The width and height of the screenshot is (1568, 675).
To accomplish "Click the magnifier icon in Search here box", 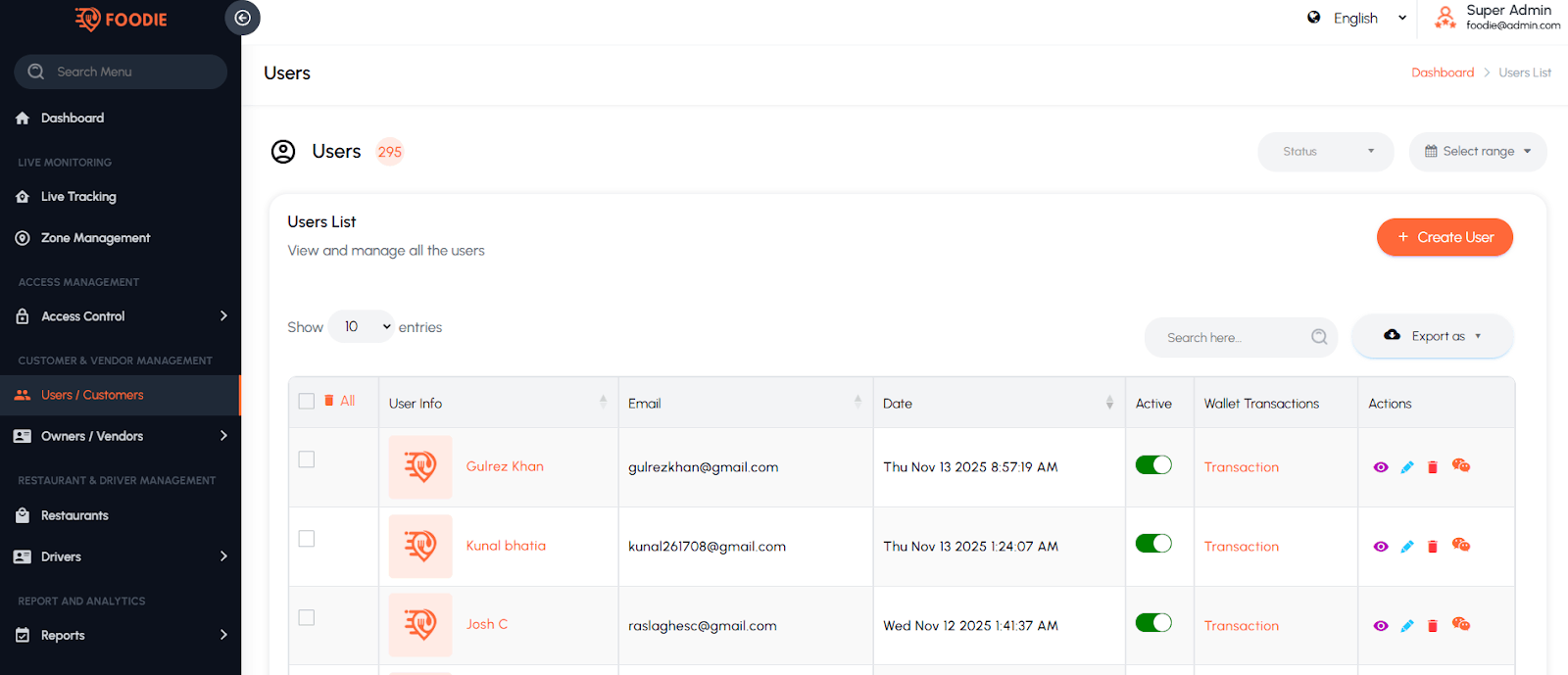I will coord(1319,337).
